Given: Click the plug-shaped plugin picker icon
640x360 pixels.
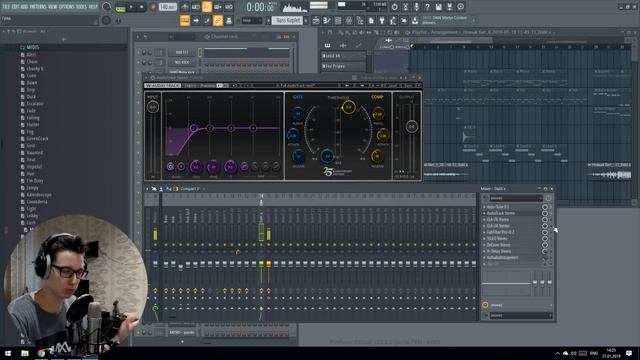Looking at the screenshot, I should pos(382,20).
